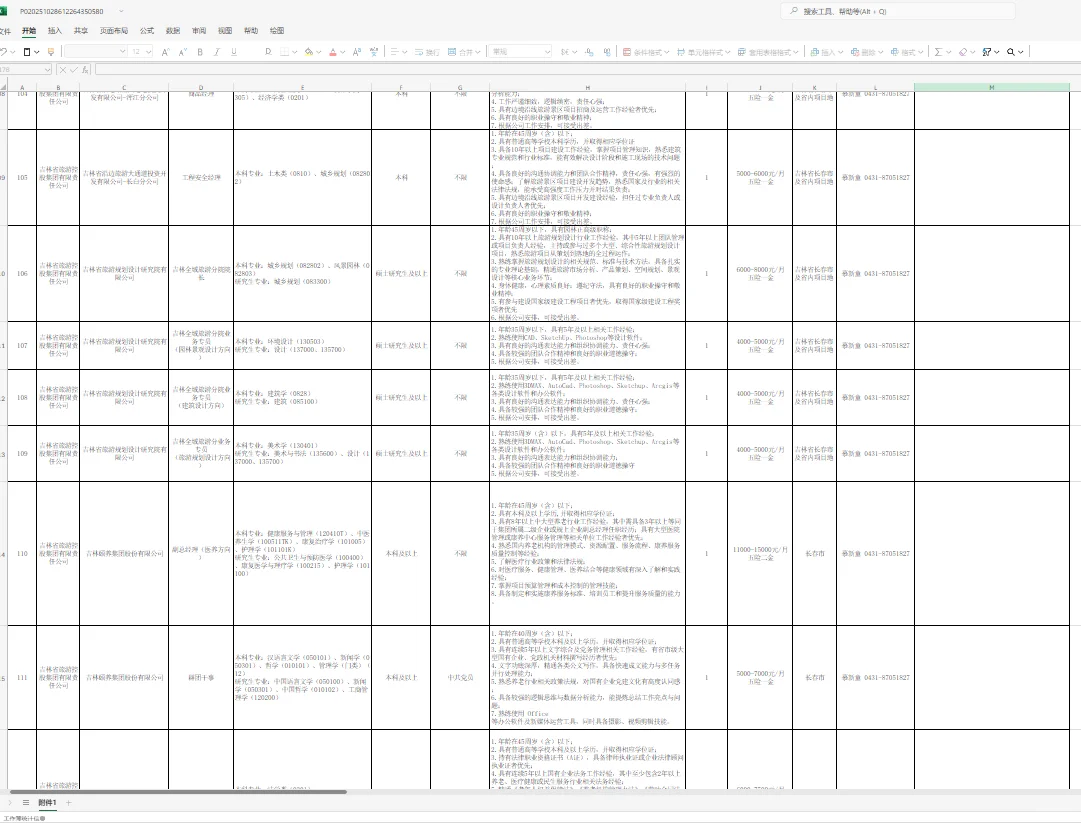
Task: Open conditional formatting (条件格式)
Action: pyautogui.click(x=646, y=52)
